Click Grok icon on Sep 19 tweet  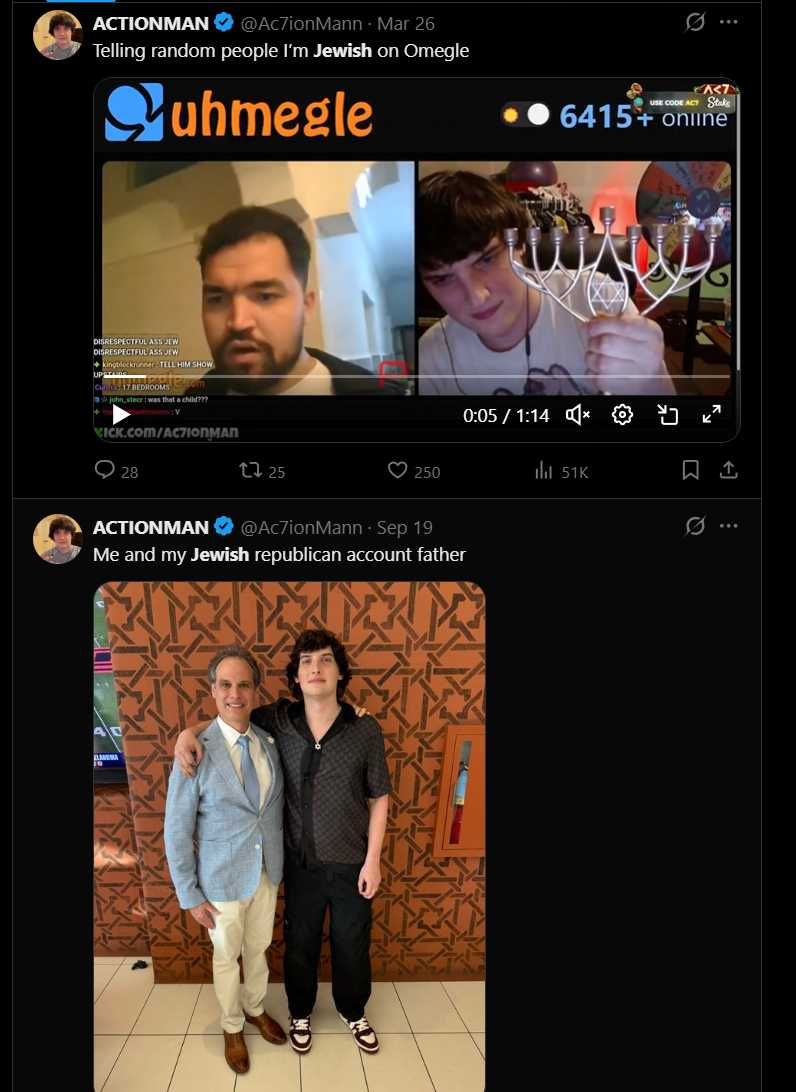tap(695, 526)
